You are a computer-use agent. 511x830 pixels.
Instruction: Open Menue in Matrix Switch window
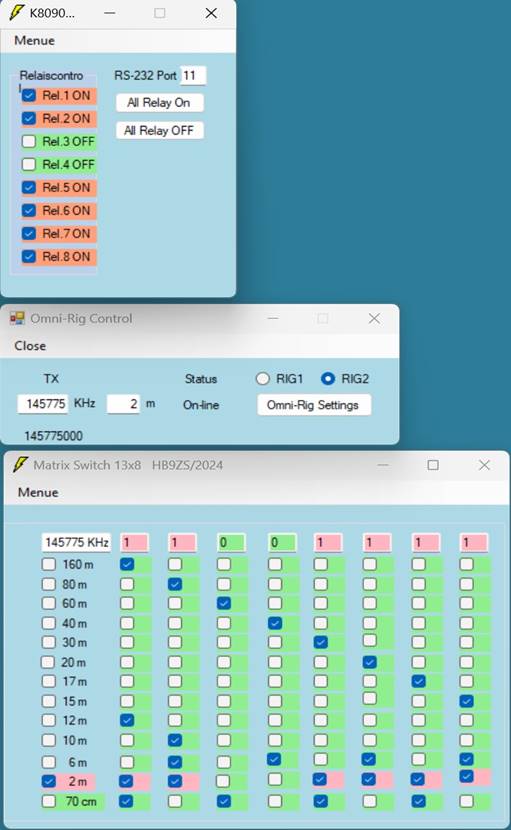tap(38, 492)
